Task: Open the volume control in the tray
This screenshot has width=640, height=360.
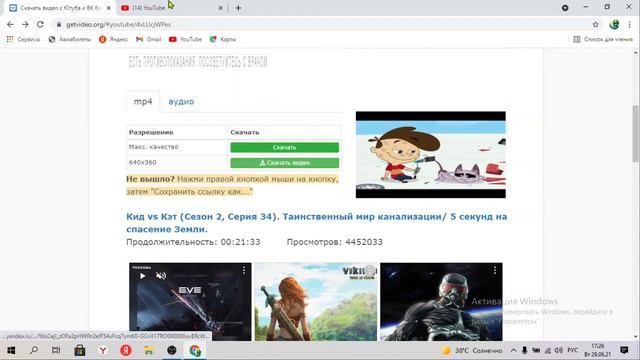Action: click(559, 351)
